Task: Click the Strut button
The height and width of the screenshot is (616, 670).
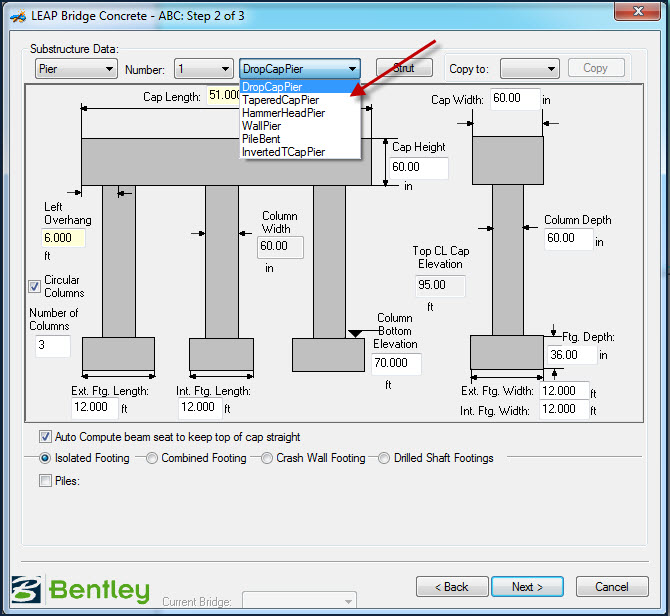Action: [x=404, y=68]
